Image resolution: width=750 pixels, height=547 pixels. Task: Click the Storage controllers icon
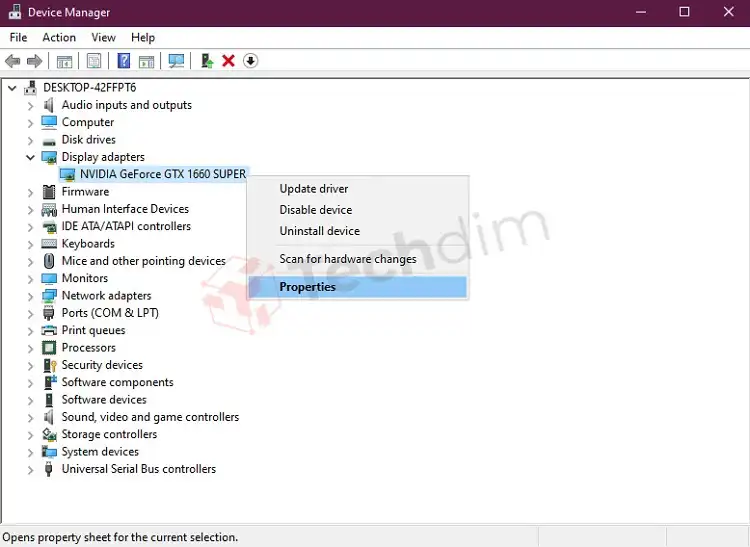point(49,434)
